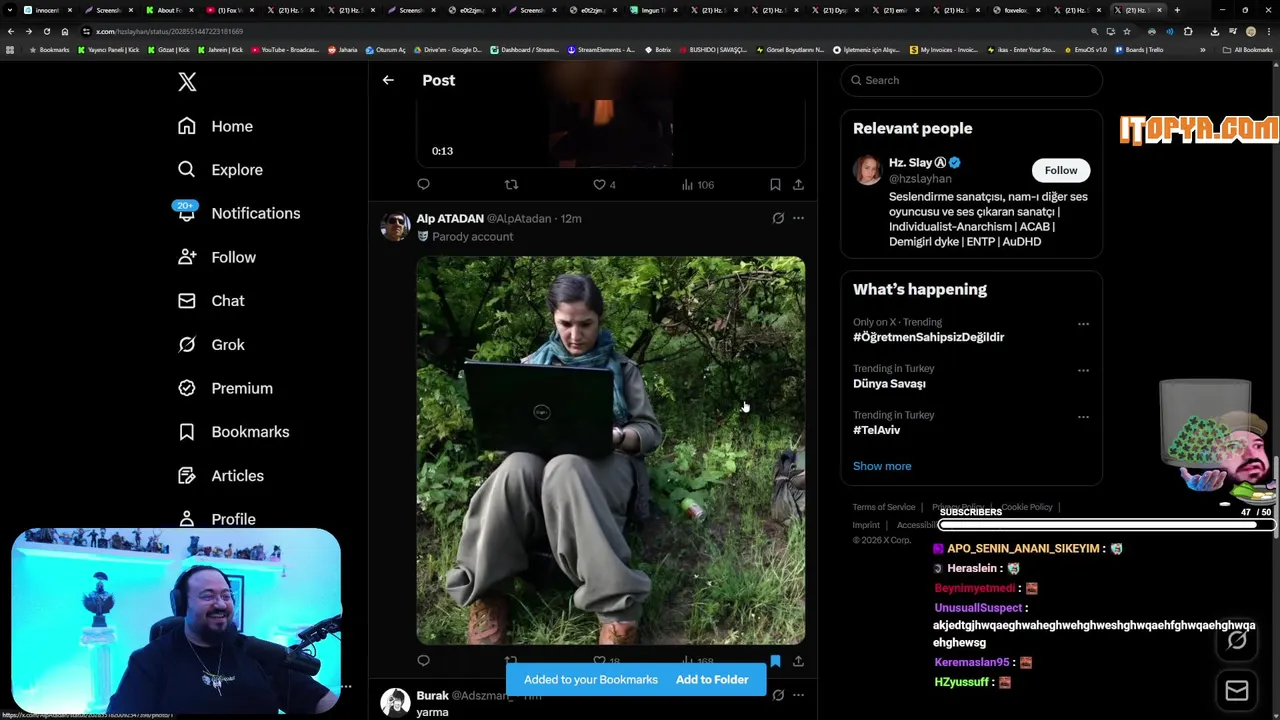
Task: Click the Premium badge icon in the sidebar
Action: click(x=187, y=388)
